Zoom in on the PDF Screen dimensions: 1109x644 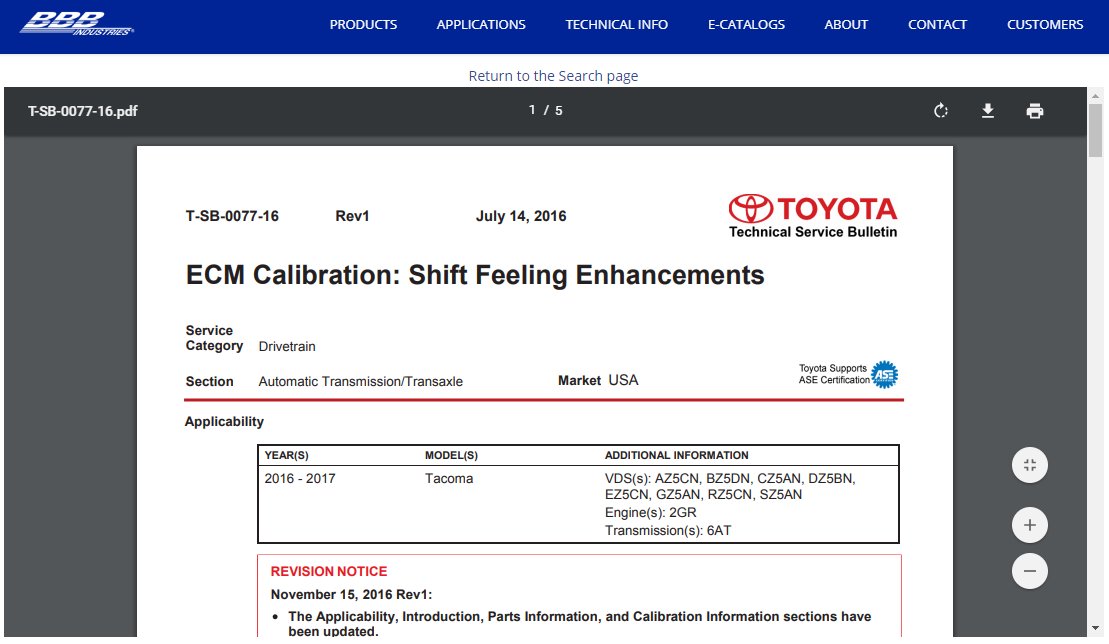[x=1030, y=525]
